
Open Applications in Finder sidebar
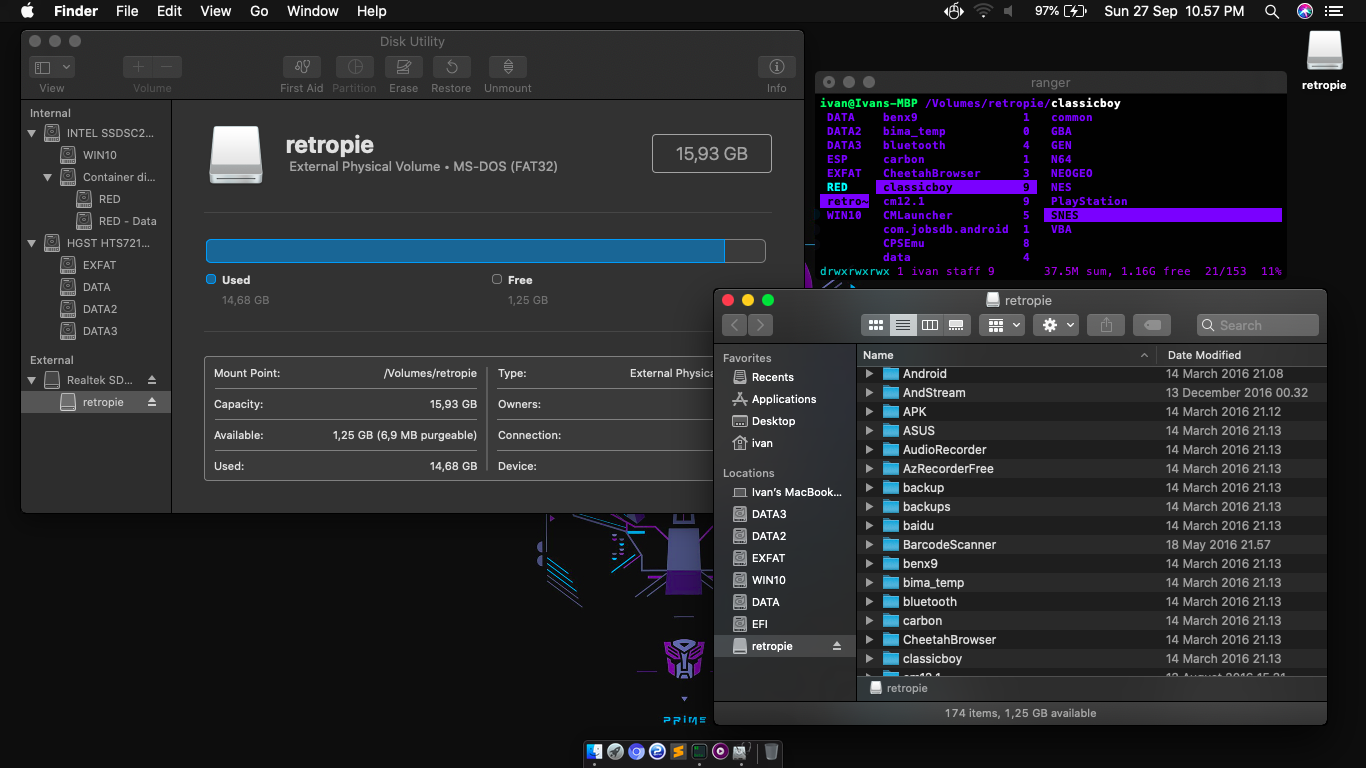[x=784, y=399]
